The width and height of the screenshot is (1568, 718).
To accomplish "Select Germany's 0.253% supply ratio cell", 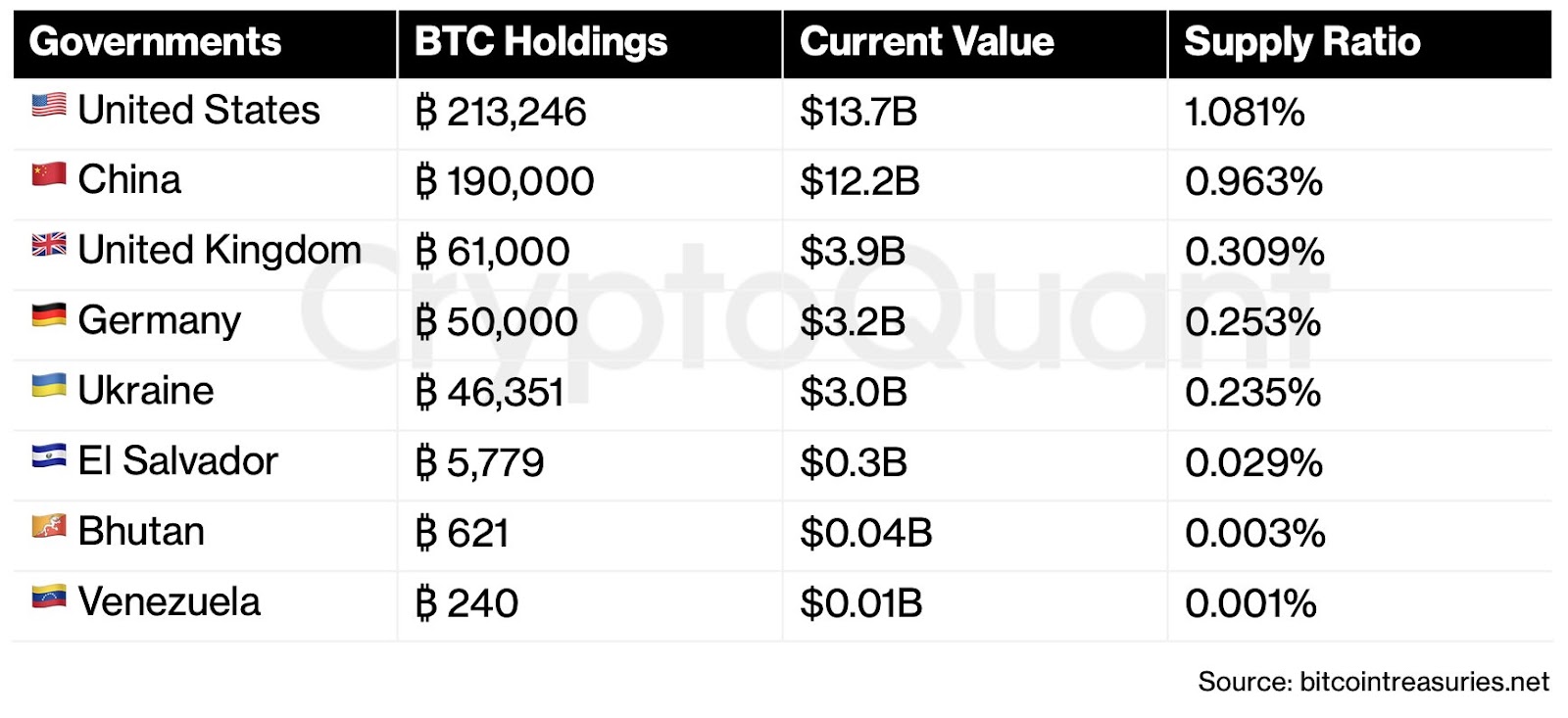I will 1253,322.
